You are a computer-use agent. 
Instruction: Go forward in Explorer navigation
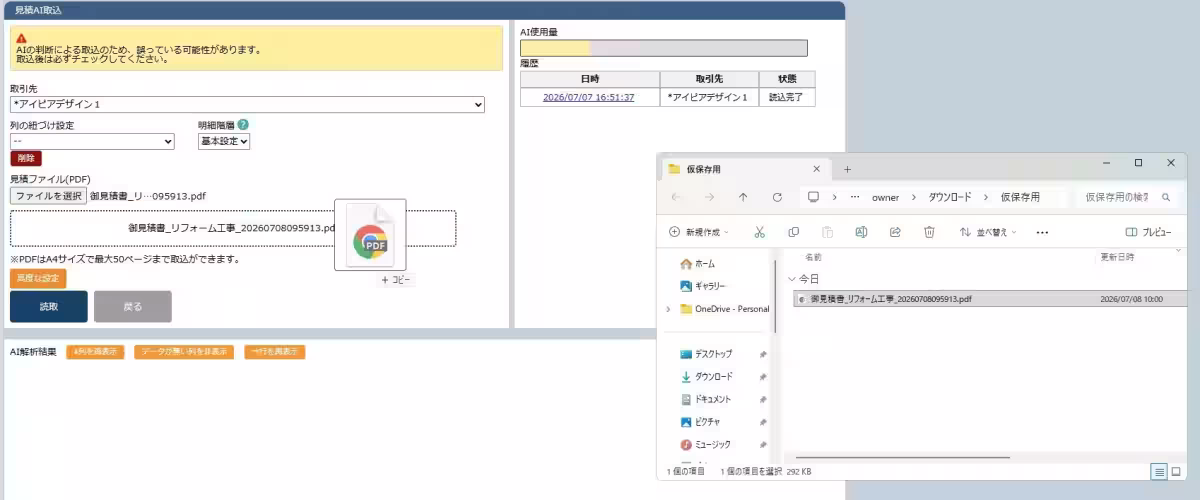click(709, 197)
